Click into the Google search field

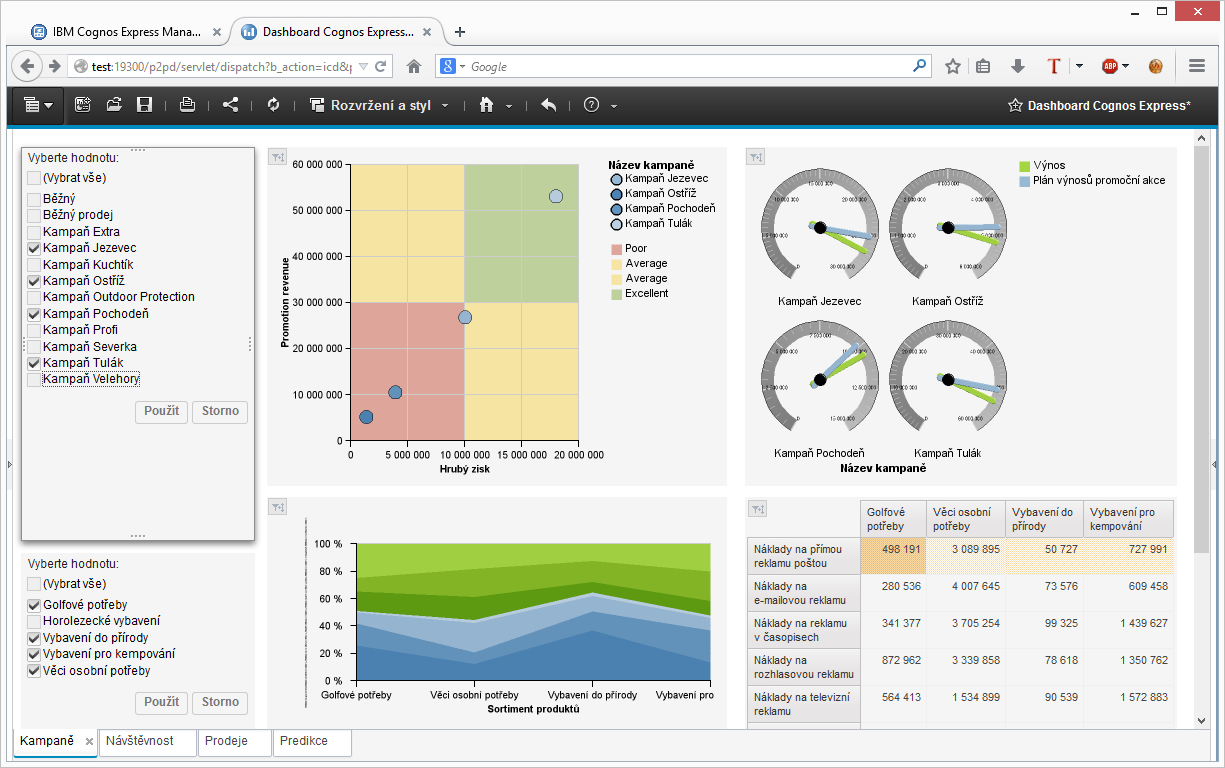coord(690,67)
